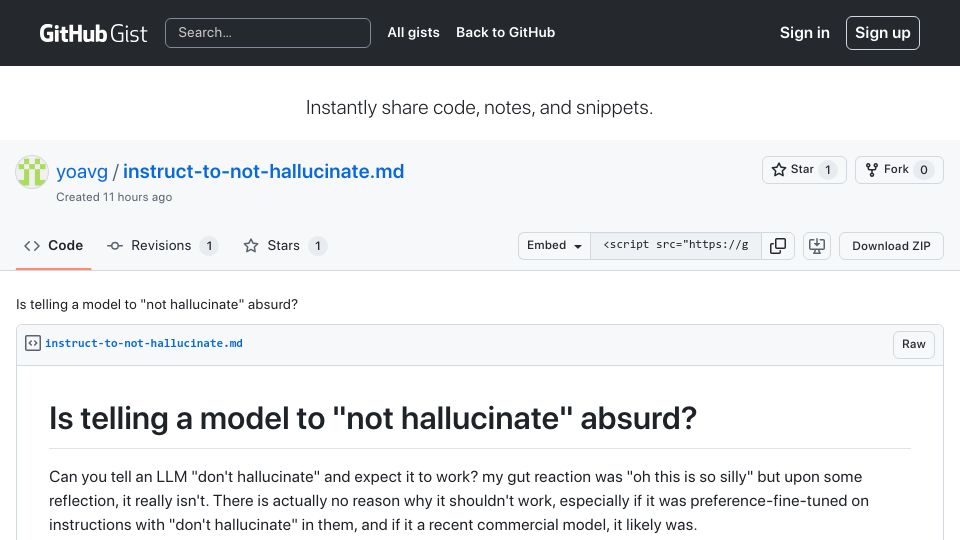Image resolution: width=960 pixels, height=540 pixels.
Task: Switch to the Stars tab
Action: pos(285,246)
